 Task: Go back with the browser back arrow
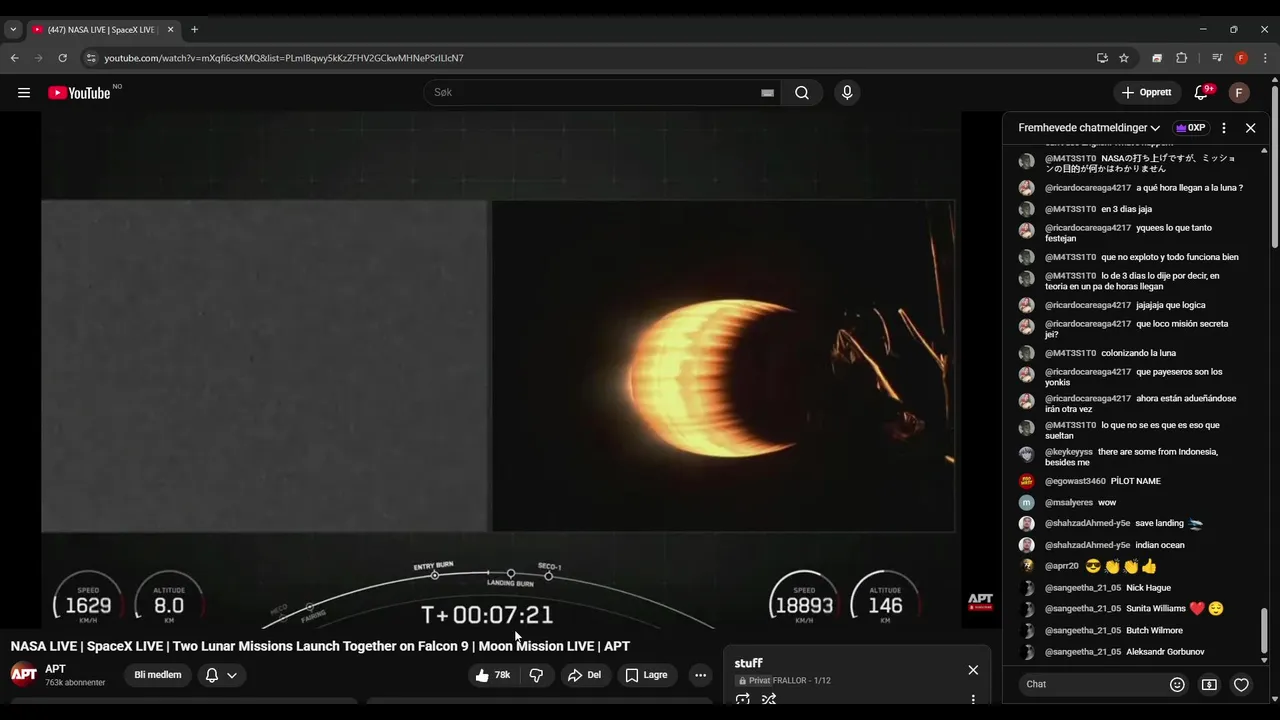click(x=14, y=58)
